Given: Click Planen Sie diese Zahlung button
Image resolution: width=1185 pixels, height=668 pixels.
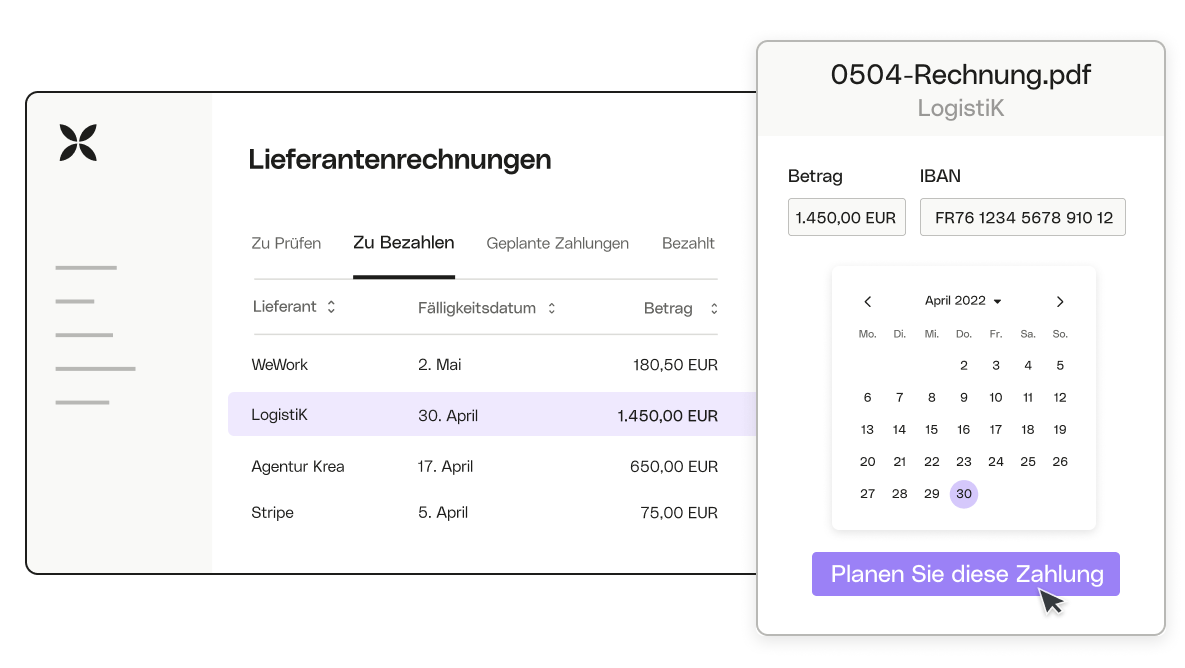Looking at the screenshot, I should 965,574.
